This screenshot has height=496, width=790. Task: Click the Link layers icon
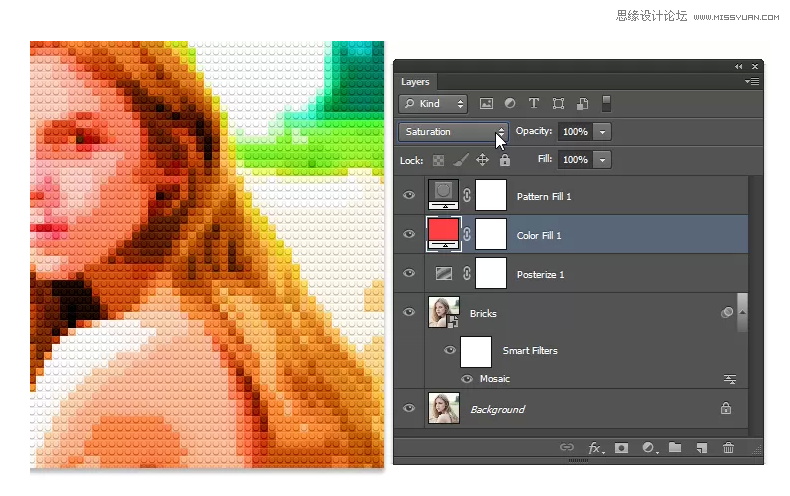(567, 447)
